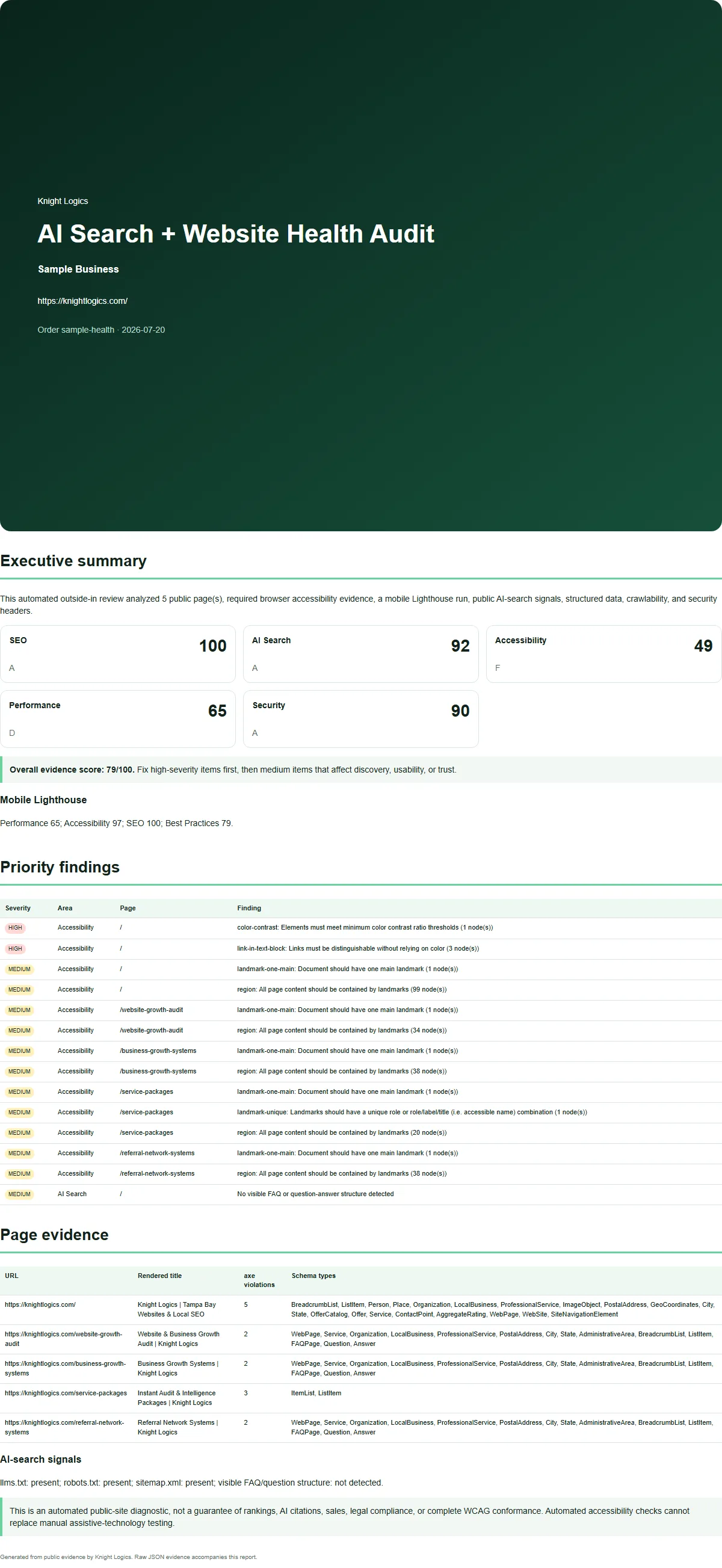Click the axe violations column header
The width and height of the screenshot is (722, 1568).
pos(259,1280)
